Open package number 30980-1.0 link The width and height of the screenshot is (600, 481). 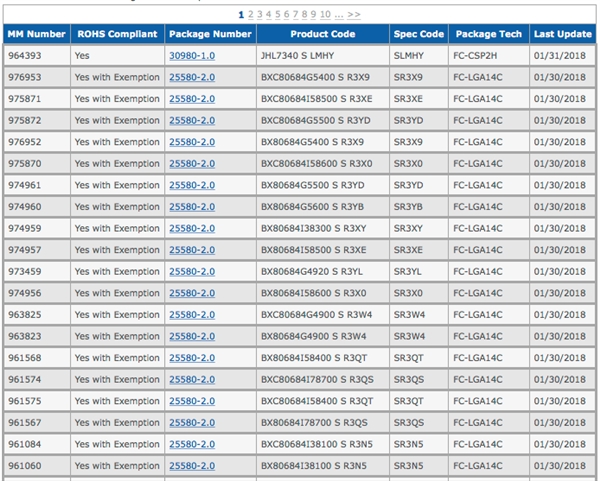pos(192,55)
